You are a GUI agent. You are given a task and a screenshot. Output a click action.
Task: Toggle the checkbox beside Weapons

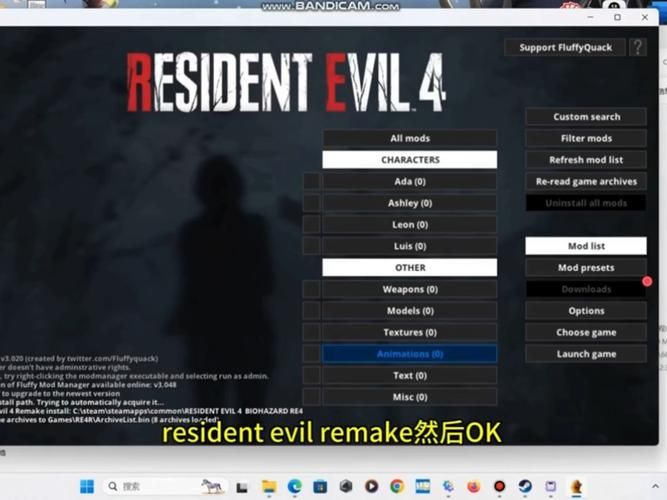coord(312,289)
